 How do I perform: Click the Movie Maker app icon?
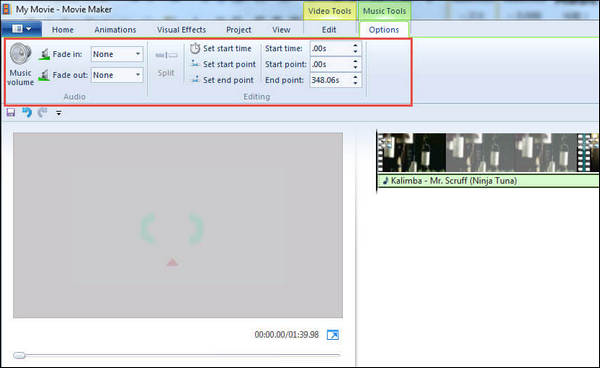tap(6, 9)
